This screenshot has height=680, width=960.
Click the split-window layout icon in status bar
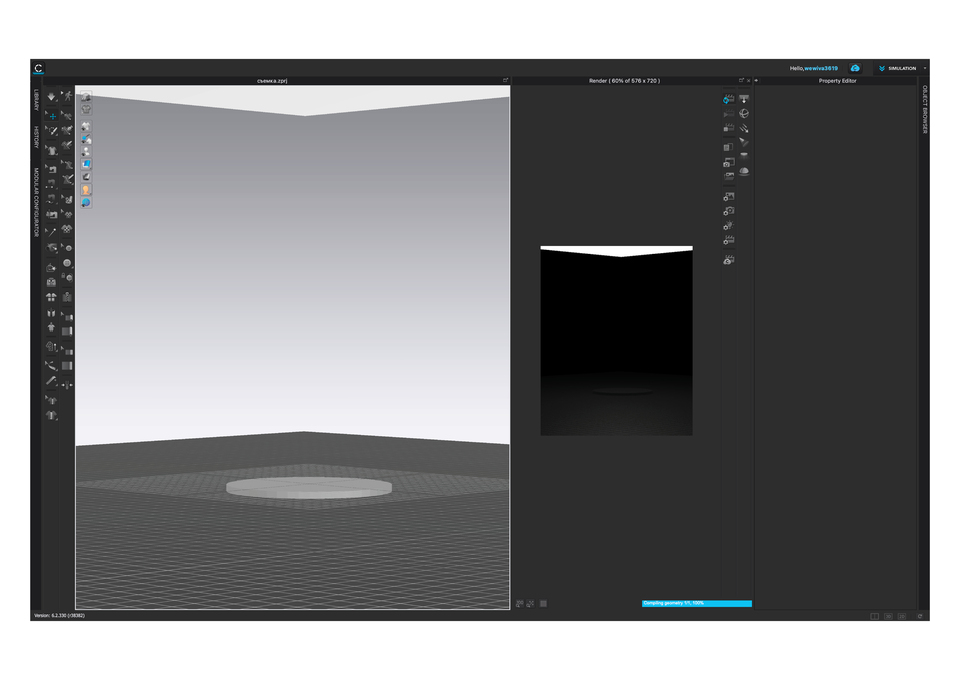(x=874, y=616)
